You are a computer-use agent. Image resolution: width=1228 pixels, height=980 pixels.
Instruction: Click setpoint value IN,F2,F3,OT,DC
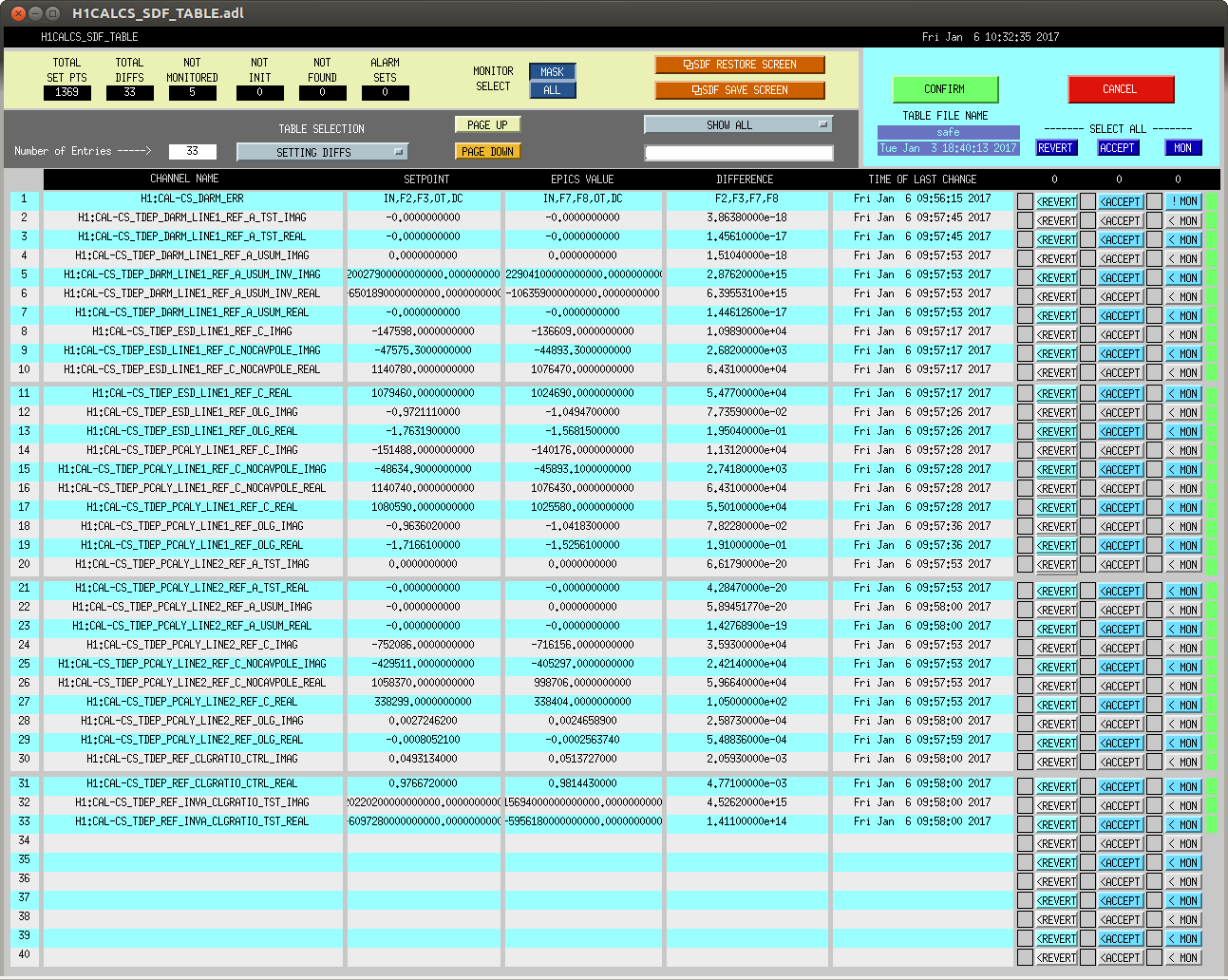(424, 198)
